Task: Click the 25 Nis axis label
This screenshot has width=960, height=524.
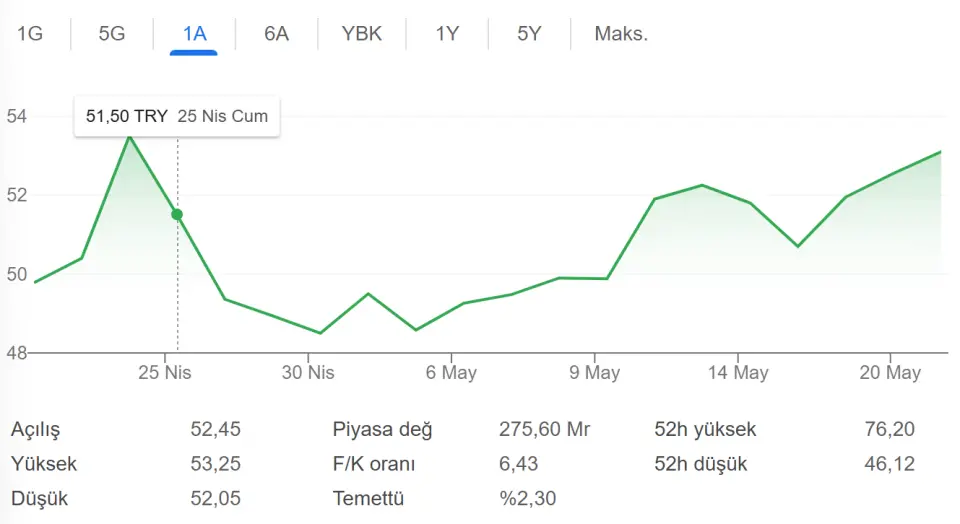Action: point(165,372)
